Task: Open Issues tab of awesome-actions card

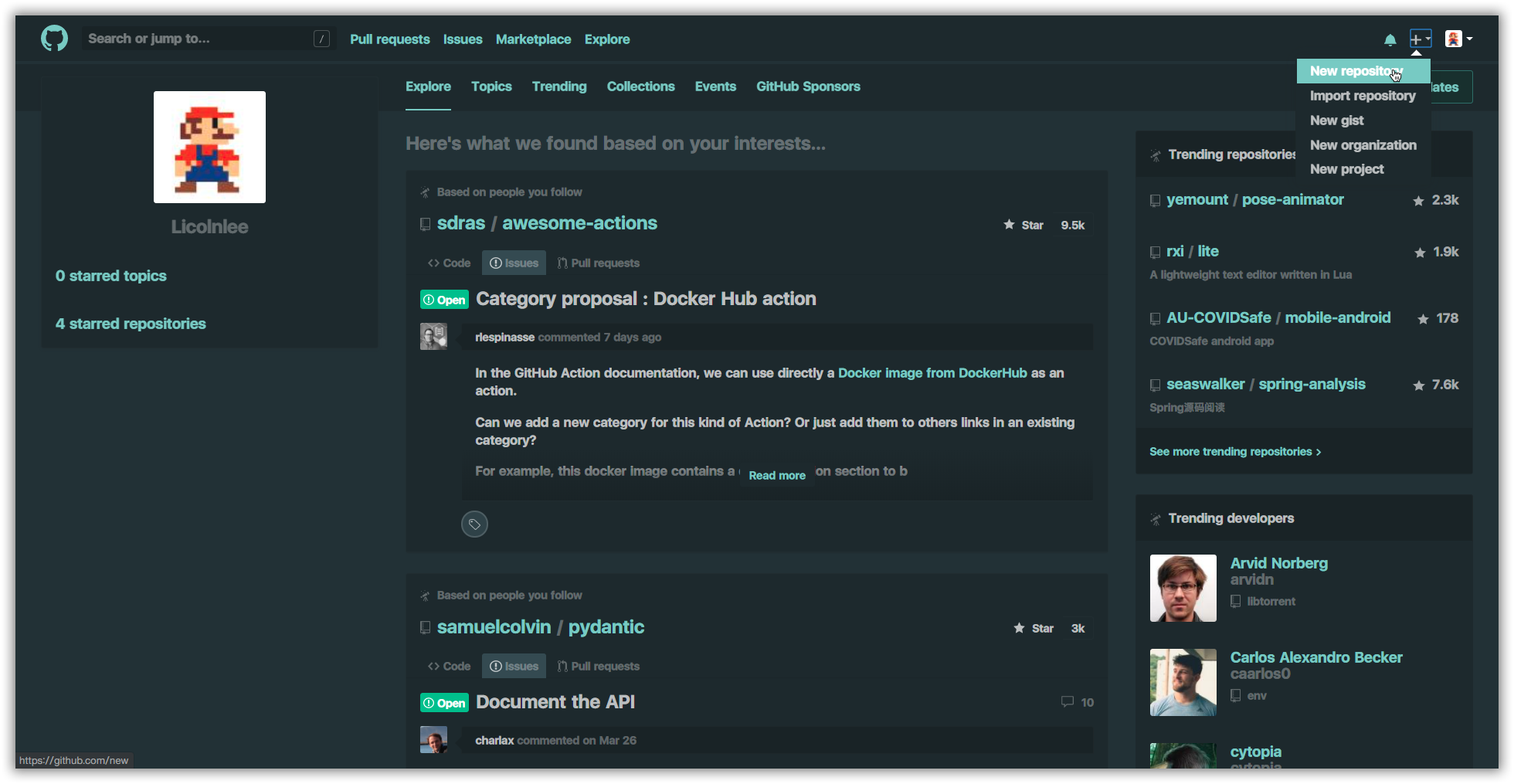Action: tap(514, 263)
